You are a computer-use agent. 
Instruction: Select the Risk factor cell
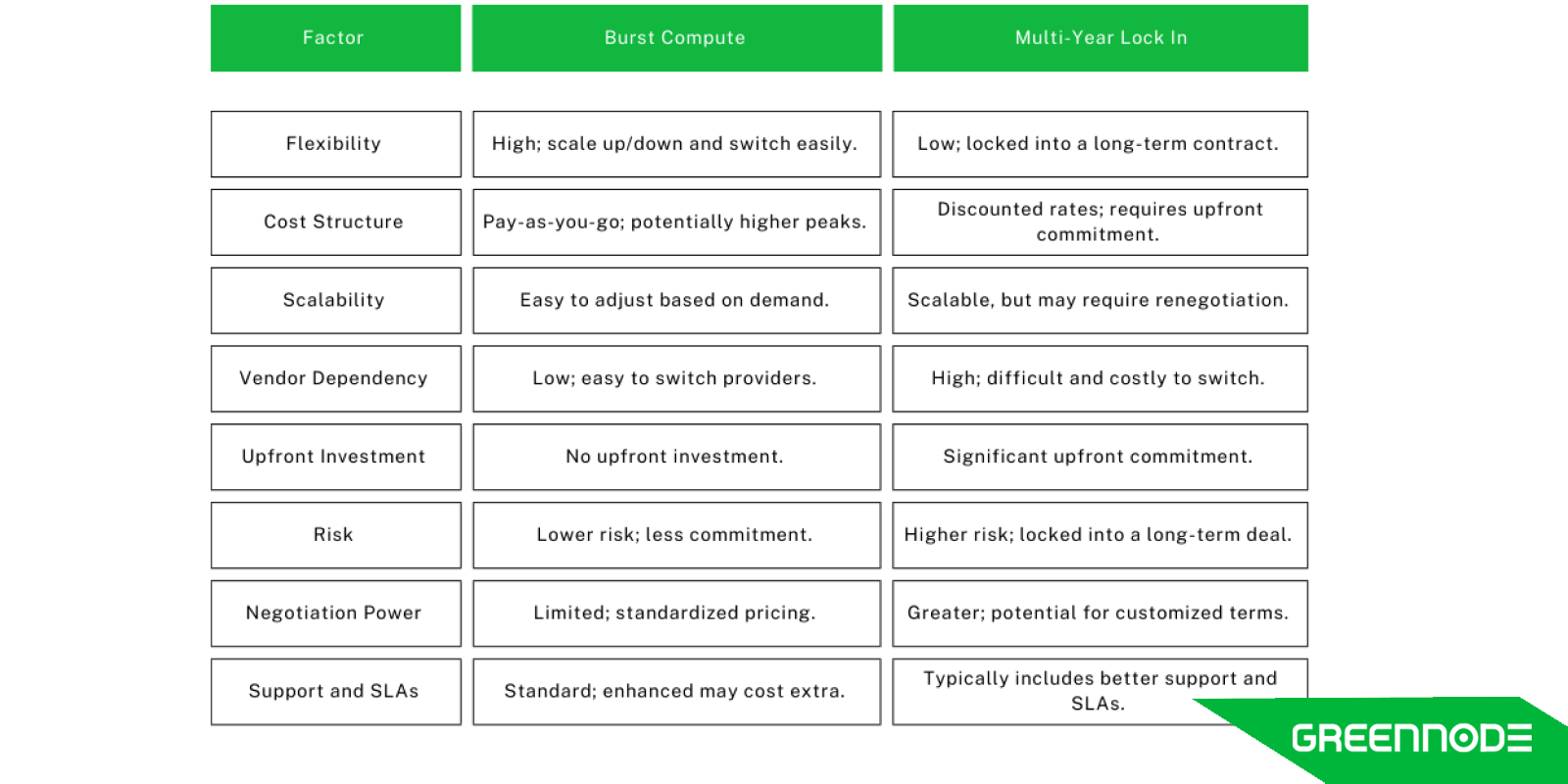point(335,535)
